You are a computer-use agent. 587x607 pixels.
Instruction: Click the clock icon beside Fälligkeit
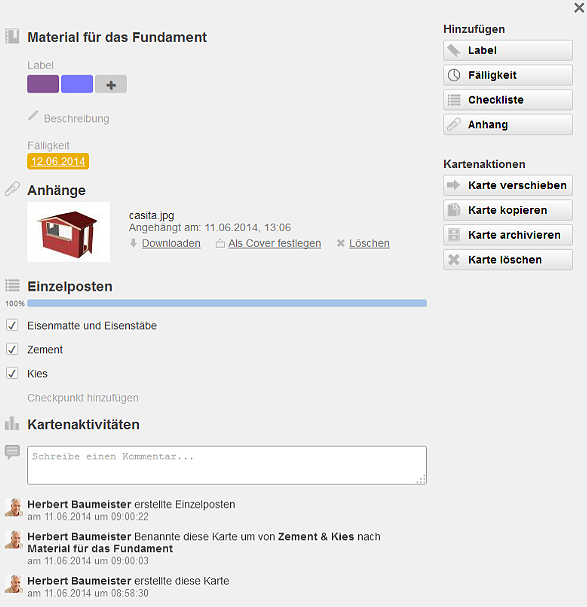(454, 75)
